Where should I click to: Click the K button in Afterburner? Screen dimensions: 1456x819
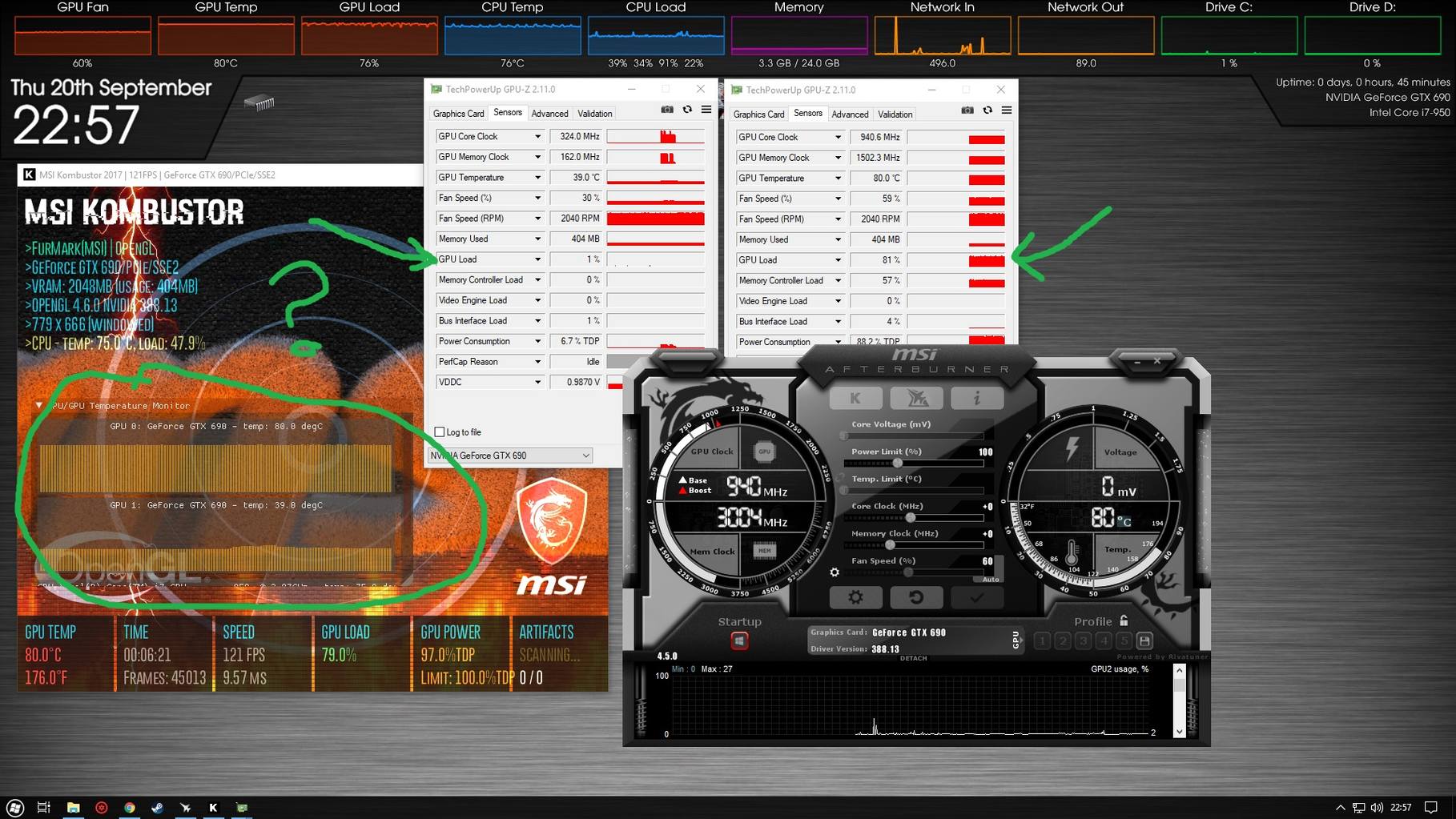[856, 398]
